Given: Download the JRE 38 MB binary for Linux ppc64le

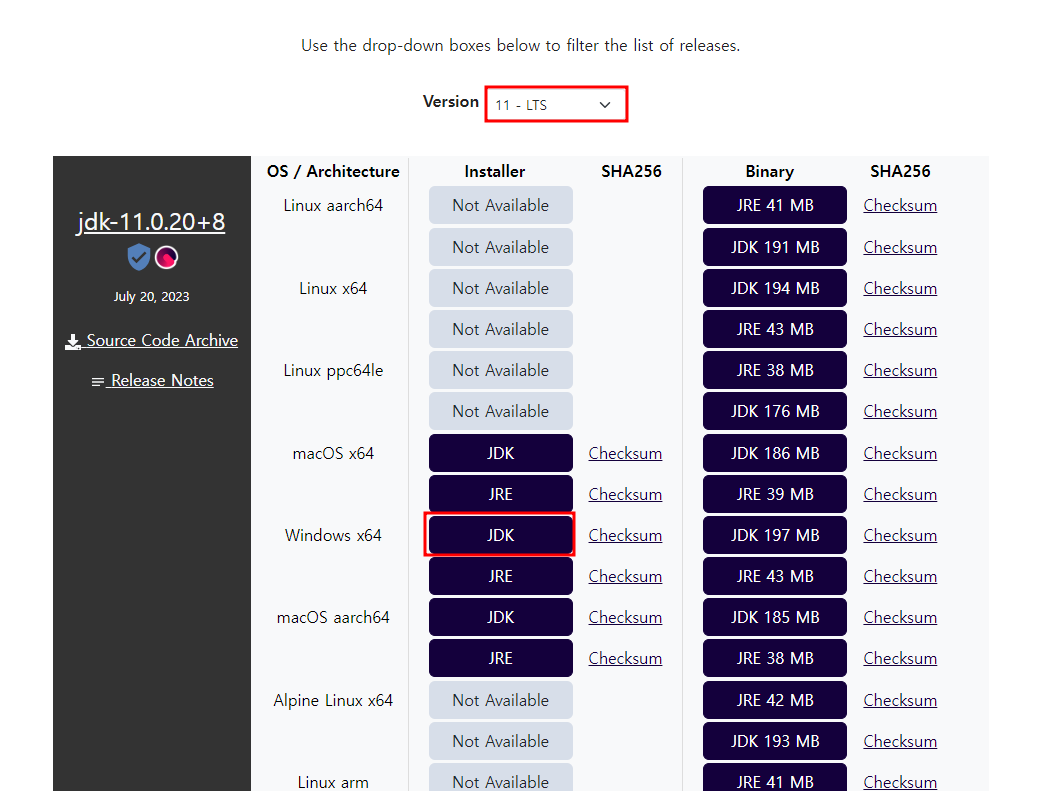Looking at the screenshot, I should pyautogui.click(x=775, y=370).
